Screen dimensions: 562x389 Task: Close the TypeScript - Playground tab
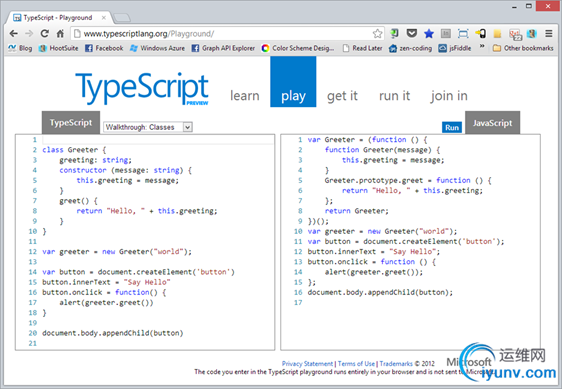pos(104,18)
